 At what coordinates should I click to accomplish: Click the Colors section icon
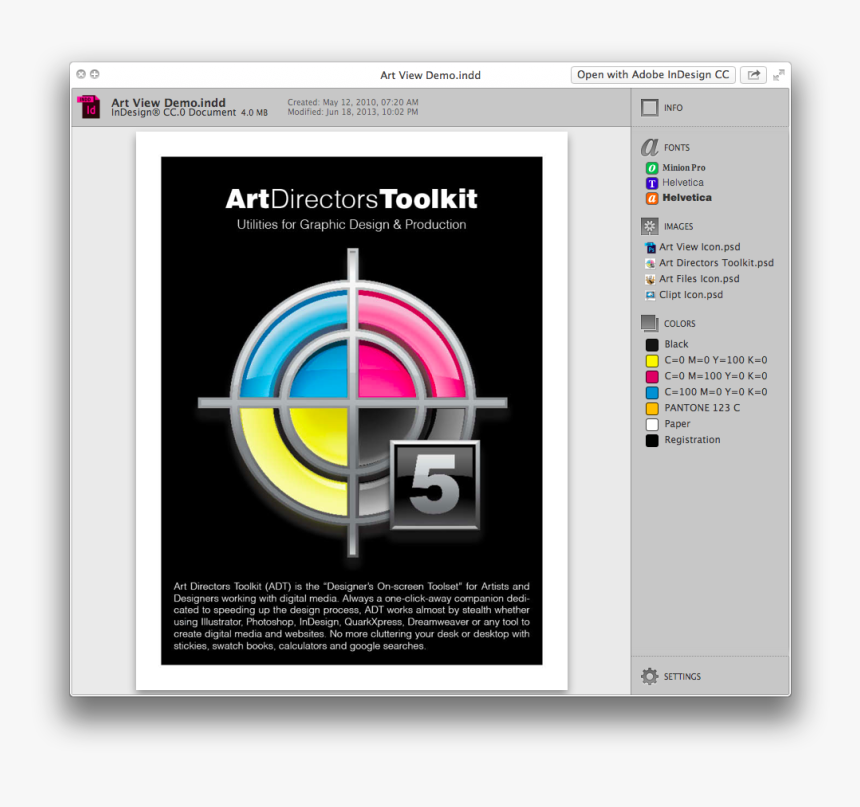650,323
